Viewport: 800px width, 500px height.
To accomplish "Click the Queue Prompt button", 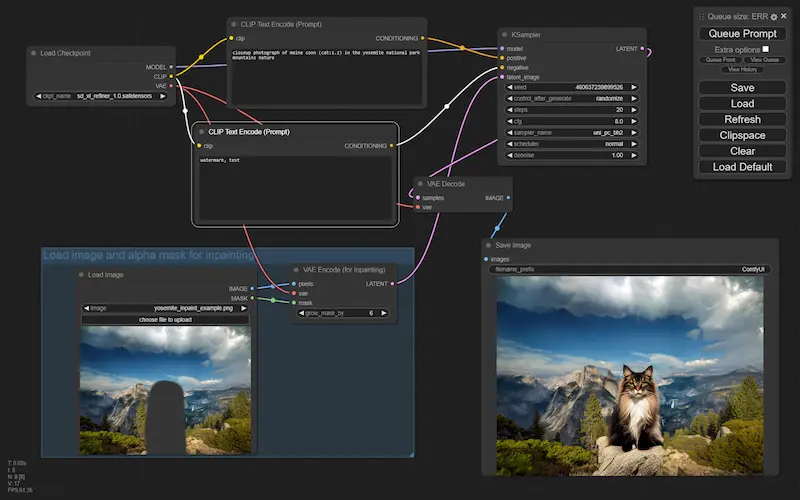I will (742, 34).
